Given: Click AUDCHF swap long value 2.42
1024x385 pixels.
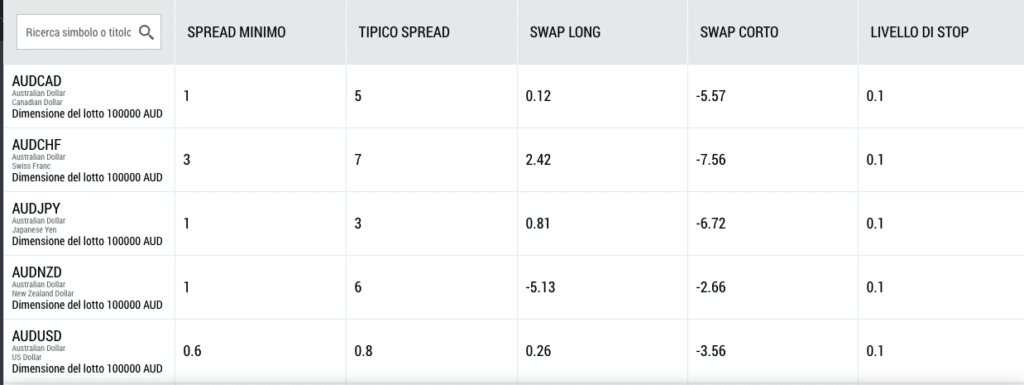Looking at the screenshot, I should (x=538, y=160).
